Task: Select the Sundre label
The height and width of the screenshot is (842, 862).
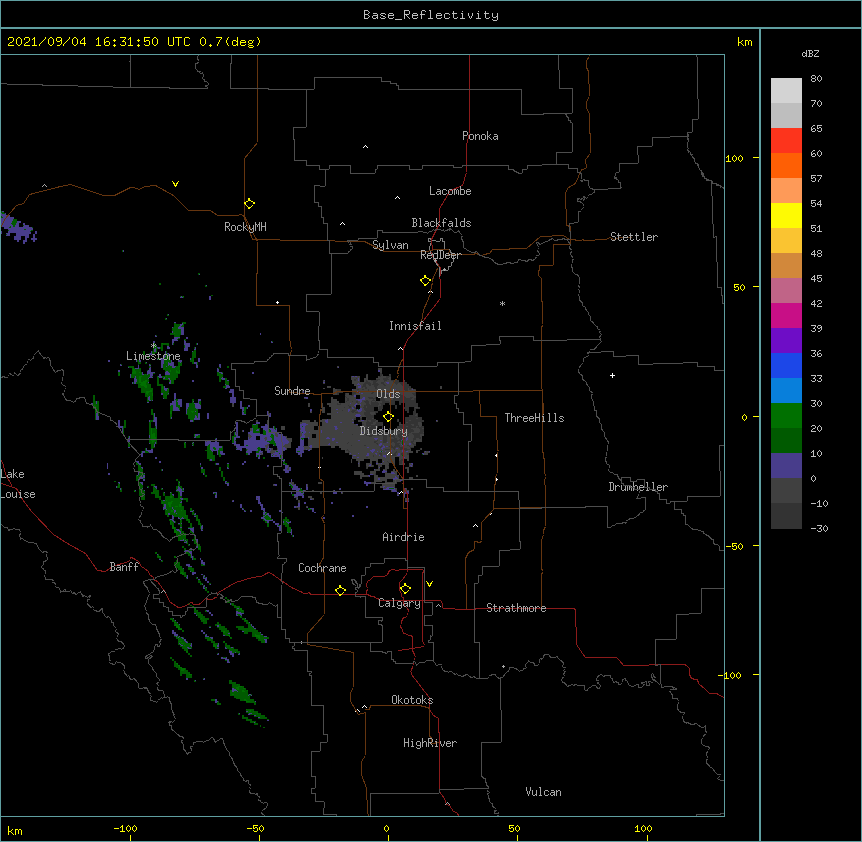Action: pos(292,391)
